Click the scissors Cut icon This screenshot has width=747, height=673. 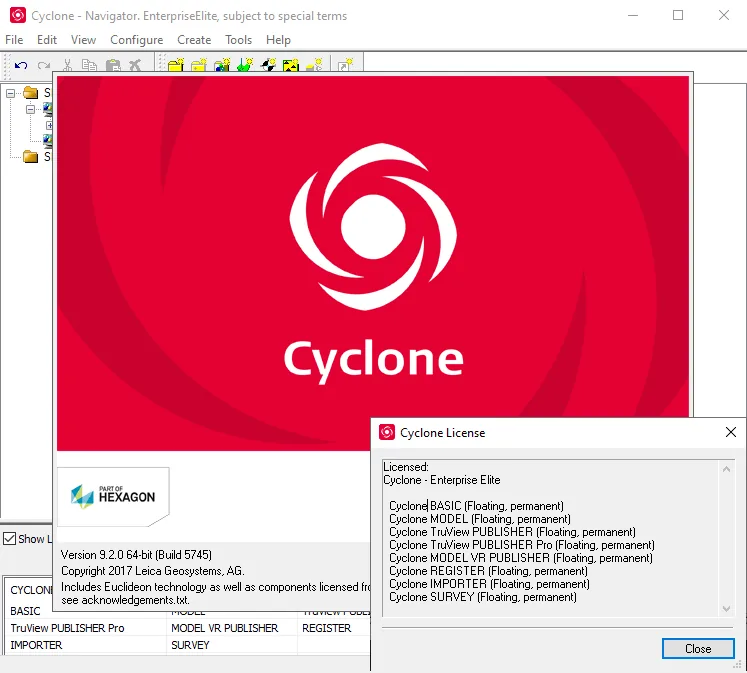[67, 65]
